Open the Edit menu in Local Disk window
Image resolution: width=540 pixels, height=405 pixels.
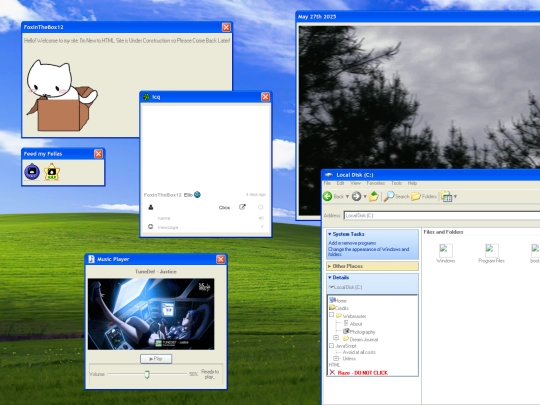[340, 183]
